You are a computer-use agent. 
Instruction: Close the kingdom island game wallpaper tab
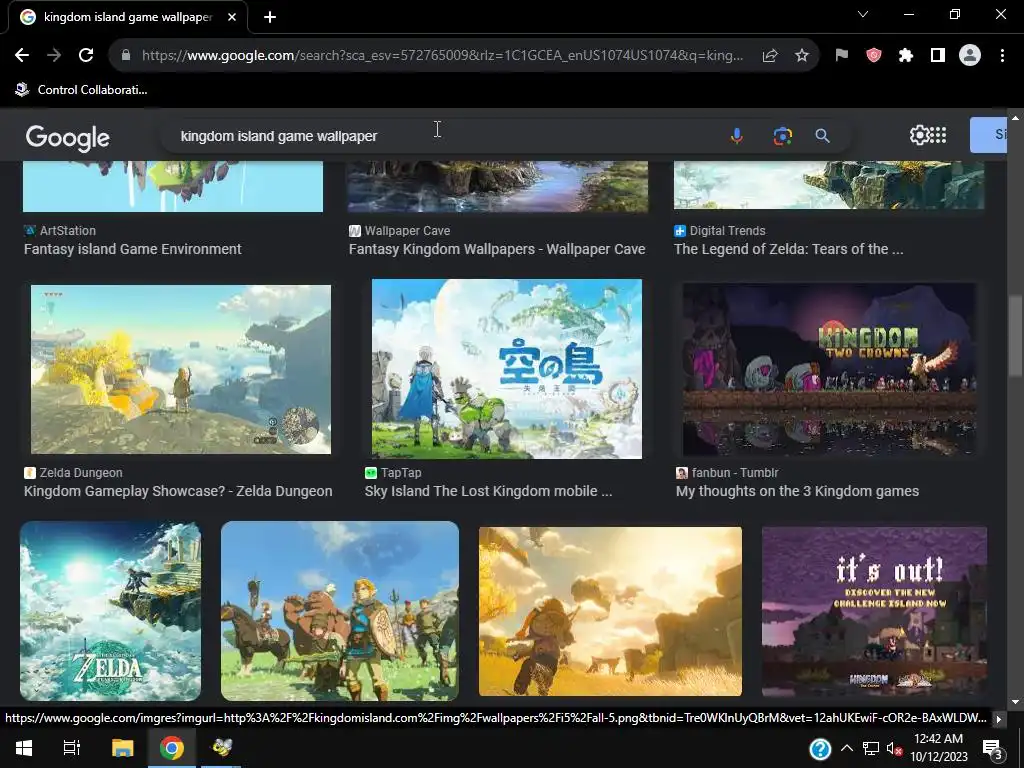pos(232,18)
